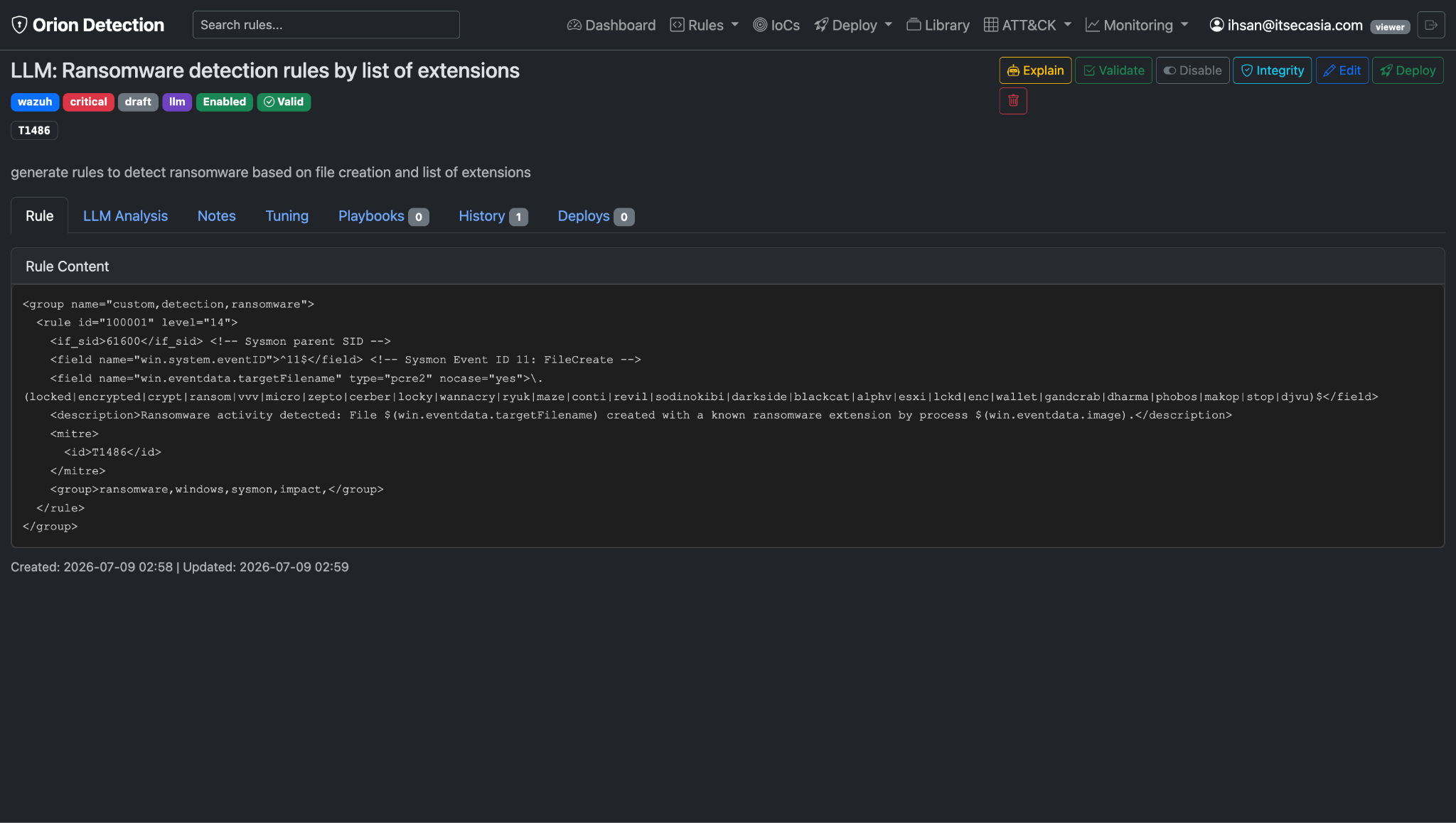Click the Enabled status badge
Image resolution: width=1456 pixels, height=823 pixels.
[x=224, y=102]
